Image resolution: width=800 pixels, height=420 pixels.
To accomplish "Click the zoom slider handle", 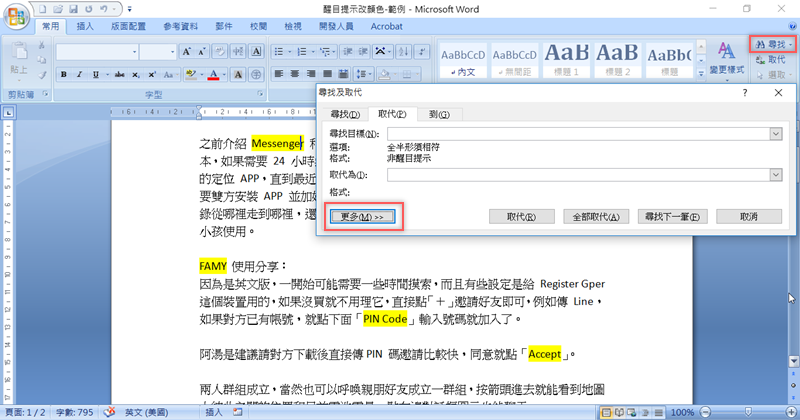I will click(748, 412).
